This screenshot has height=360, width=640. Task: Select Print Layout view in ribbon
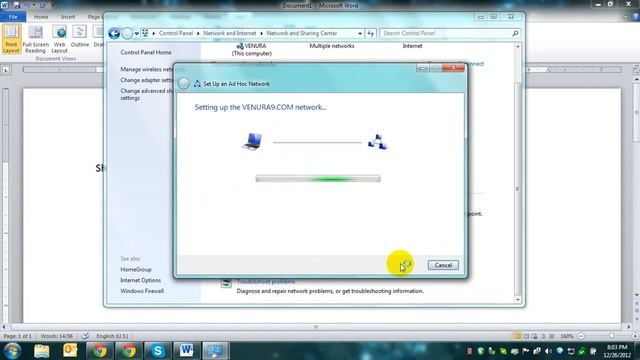[x=11, y=39]
